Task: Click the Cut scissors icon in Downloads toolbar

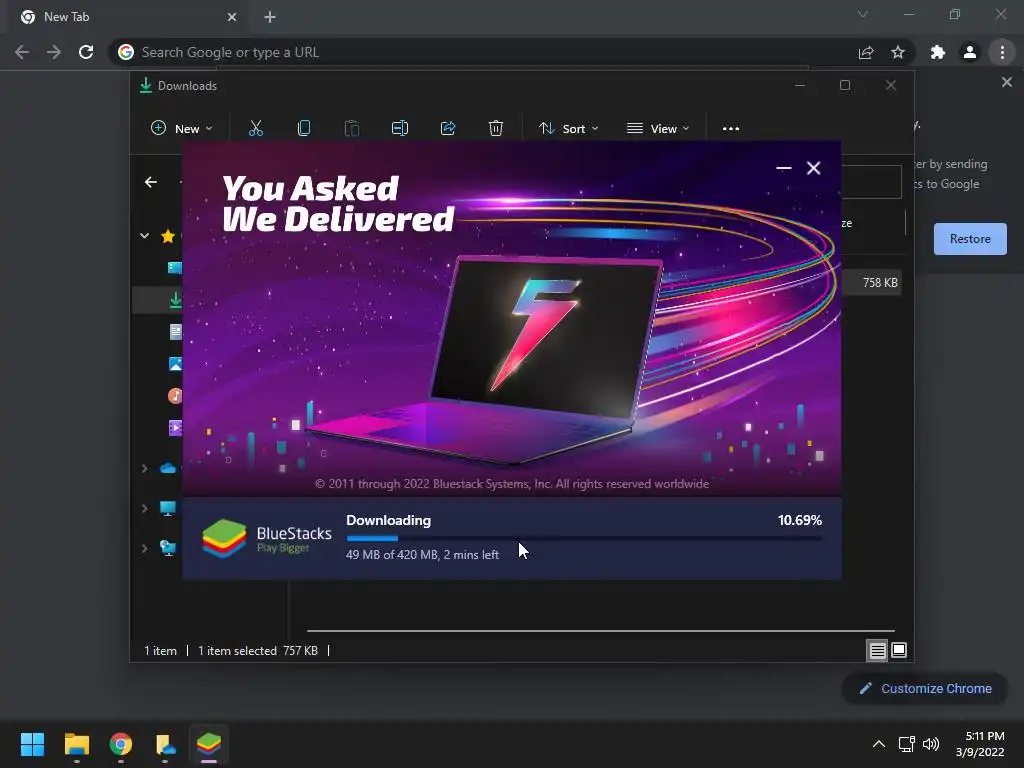Action: click(255, 128)
